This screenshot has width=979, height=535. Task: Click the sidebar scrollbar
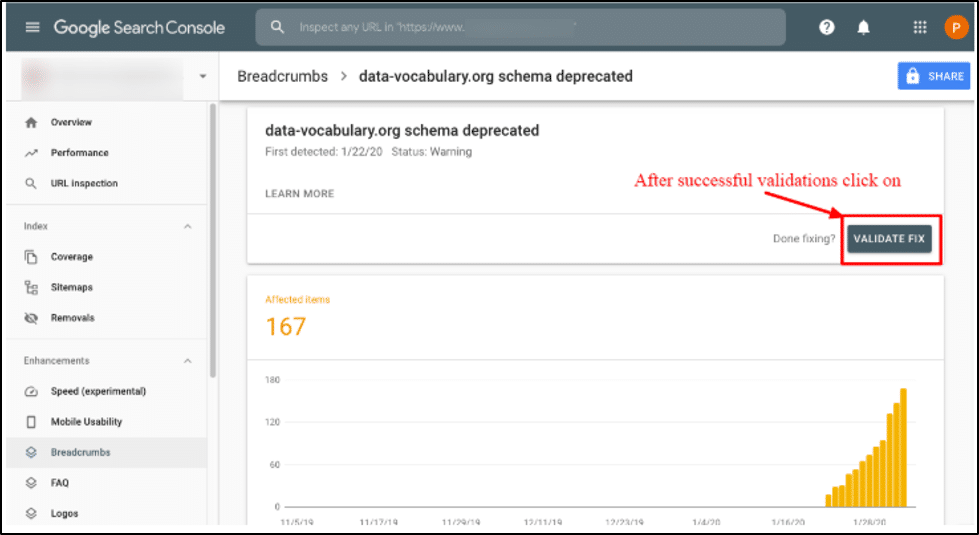click(x=213, y=241)
